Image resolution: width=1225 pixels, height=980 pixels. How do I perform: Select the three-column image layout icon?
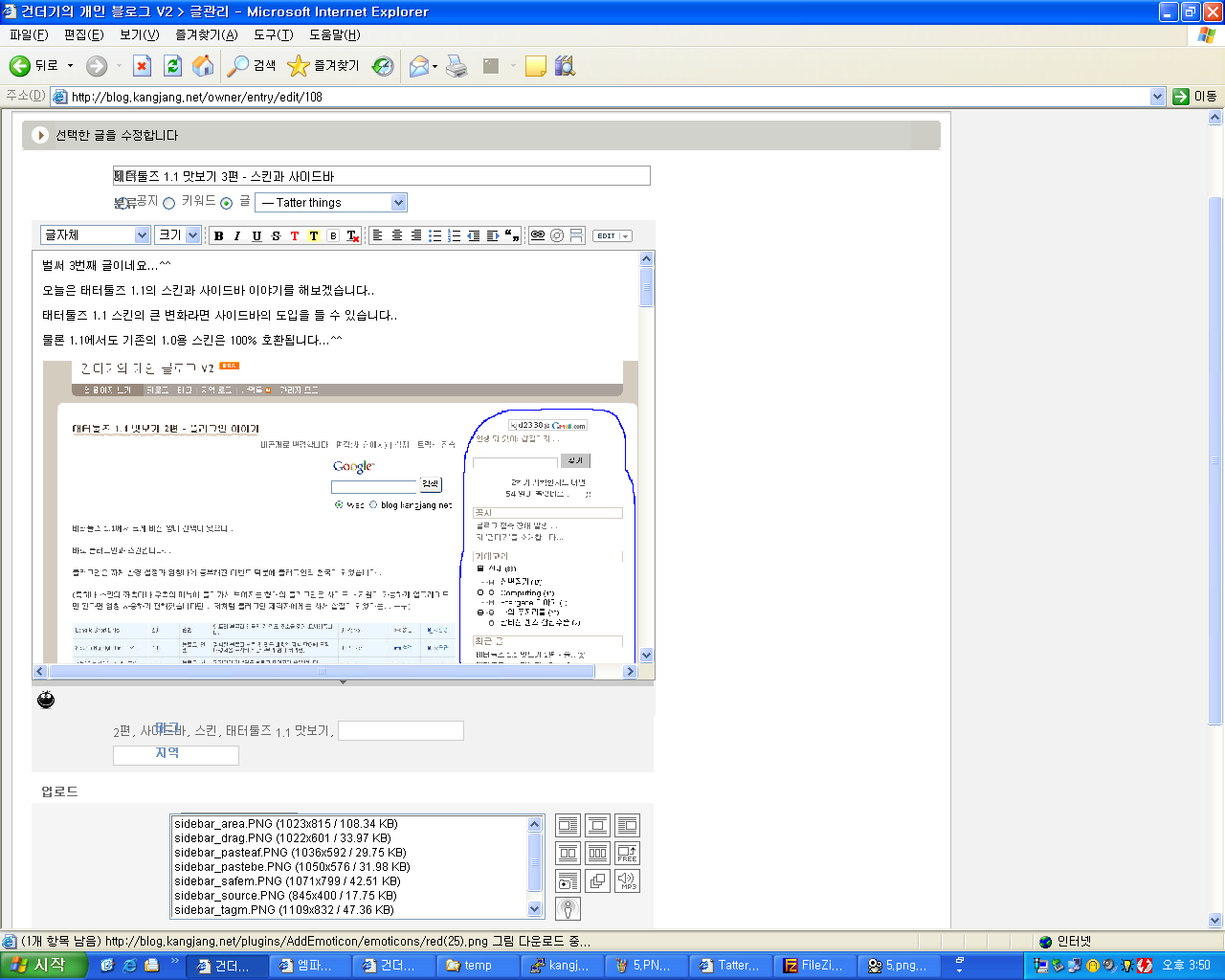click(x=597, y=852)
